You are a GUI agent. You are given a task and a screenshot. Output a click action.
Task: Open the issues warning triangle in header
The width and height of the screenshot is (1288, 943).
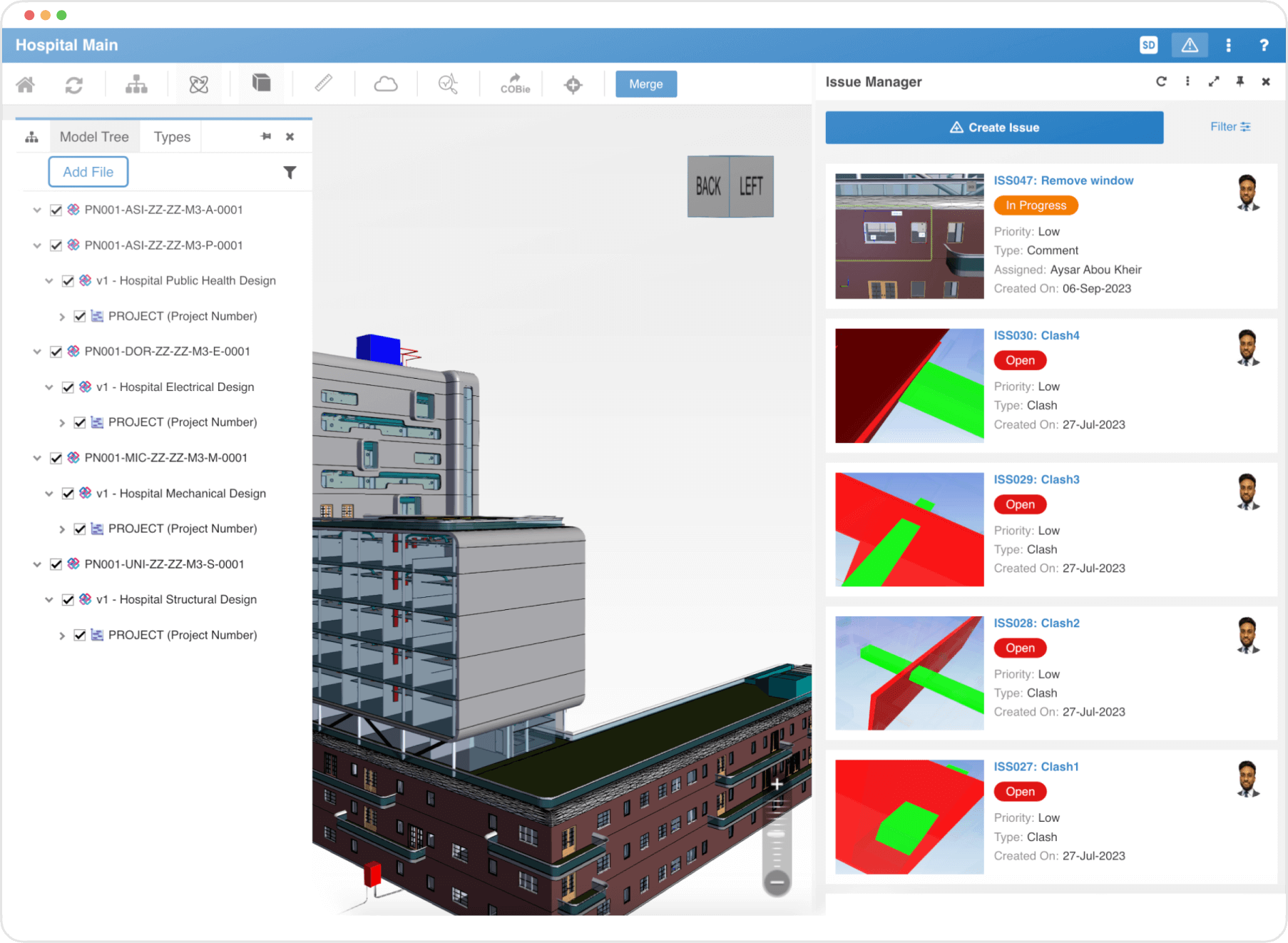[1190, 45]
